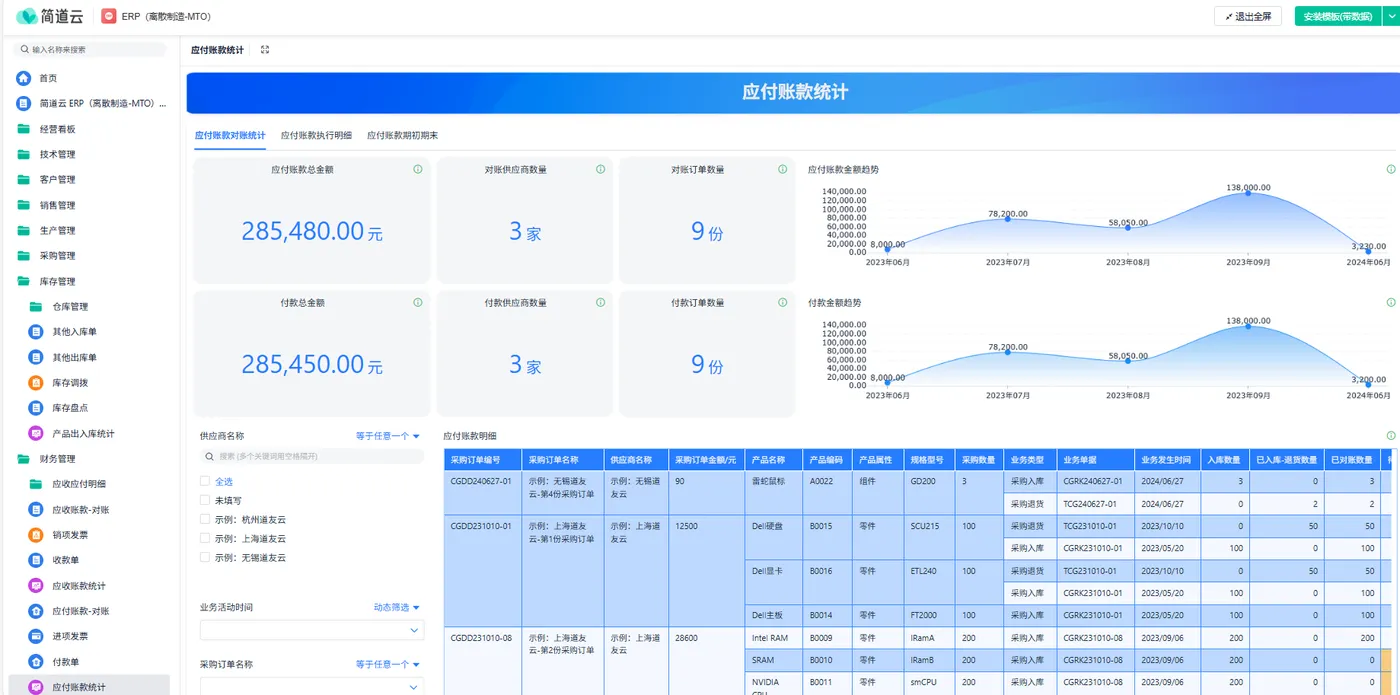Tick the 示例：杭州道友云 supplier checkbox
Viewport: 1400px width, 695px height.
205,519
